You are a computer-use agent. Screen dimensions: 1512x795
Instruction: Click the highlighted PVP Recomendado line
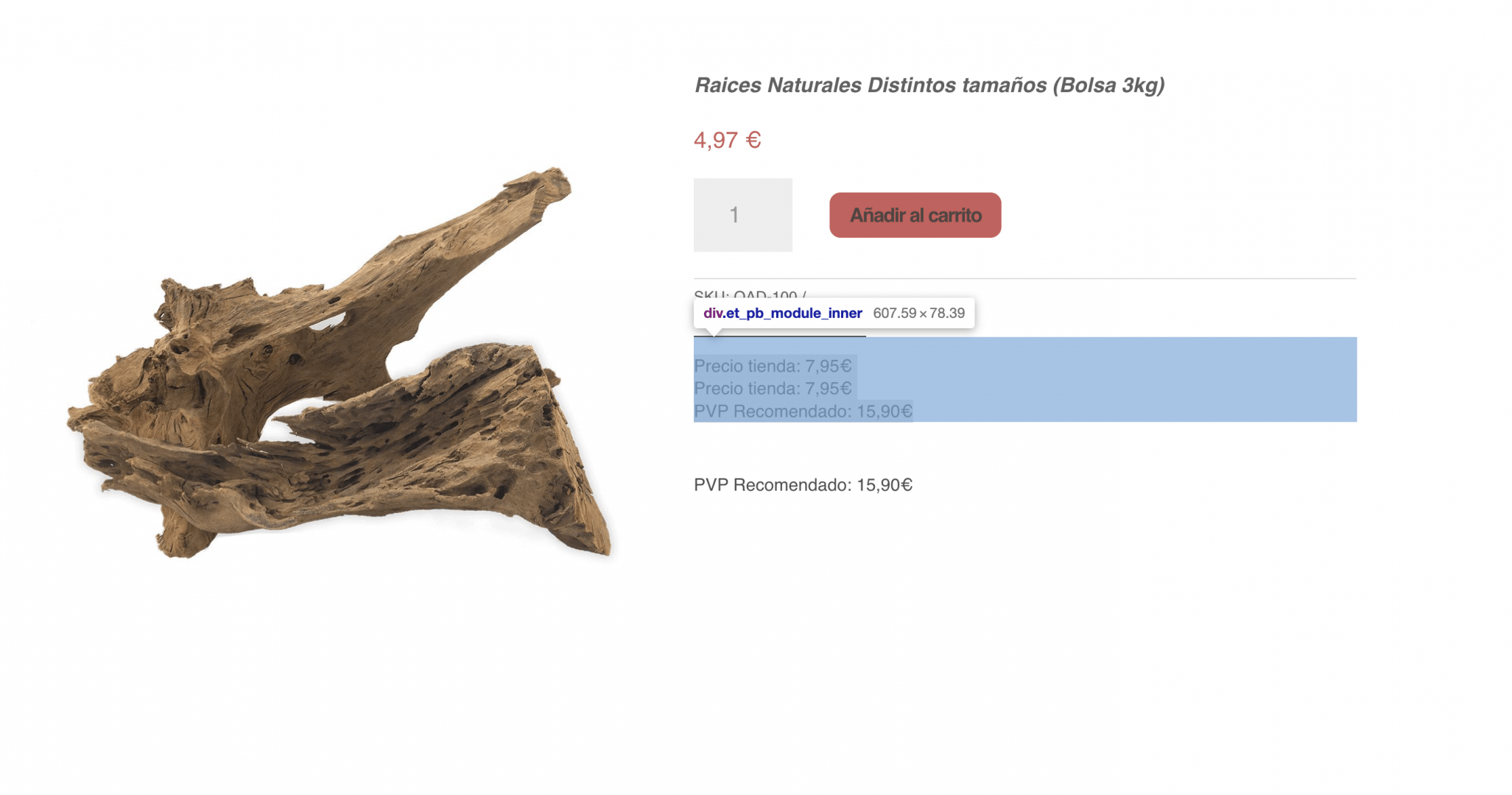click(x=803, y=411)
